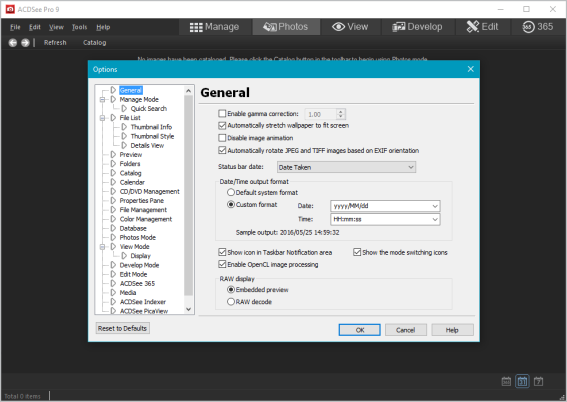Open the Status bar date dropdown
The image size is (567, 402).
pyautogui.click(x=346, y=167)
